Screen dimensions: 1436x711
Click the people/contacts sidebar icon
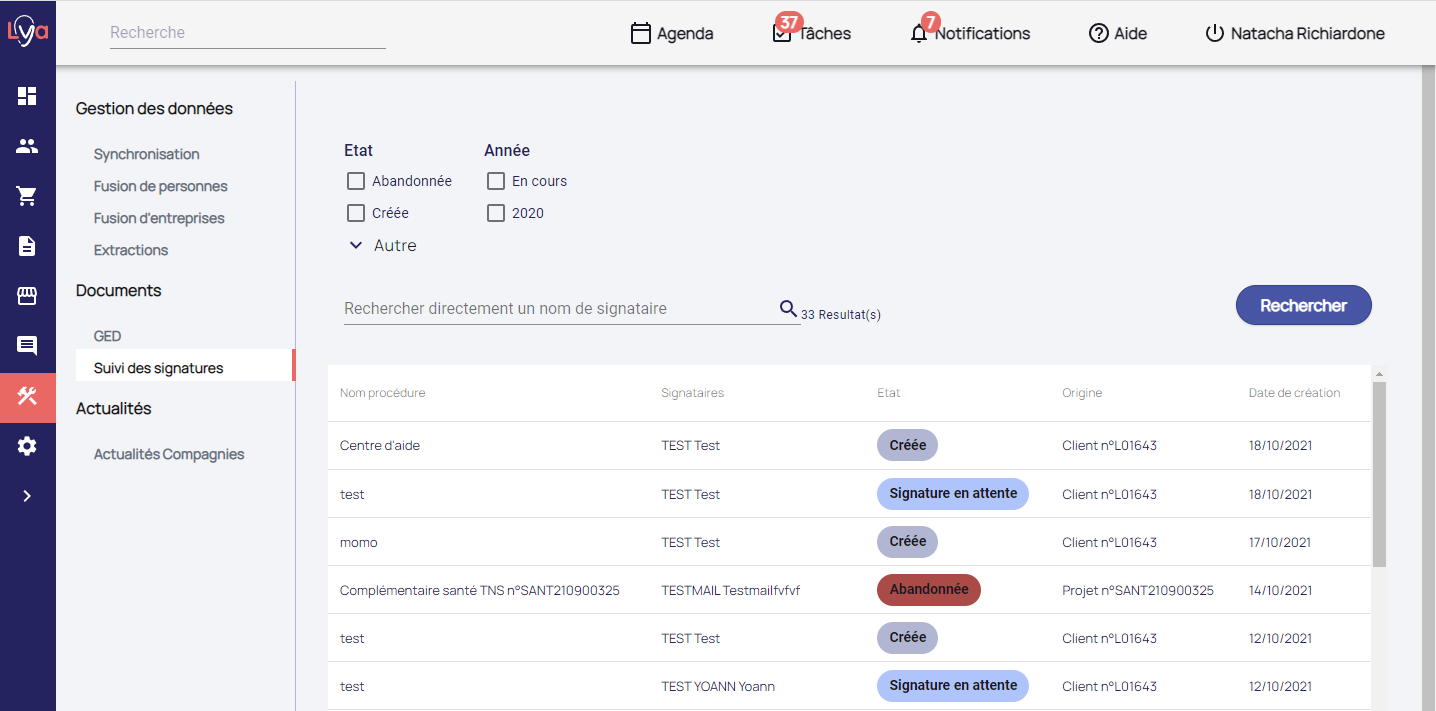[27, 146]
